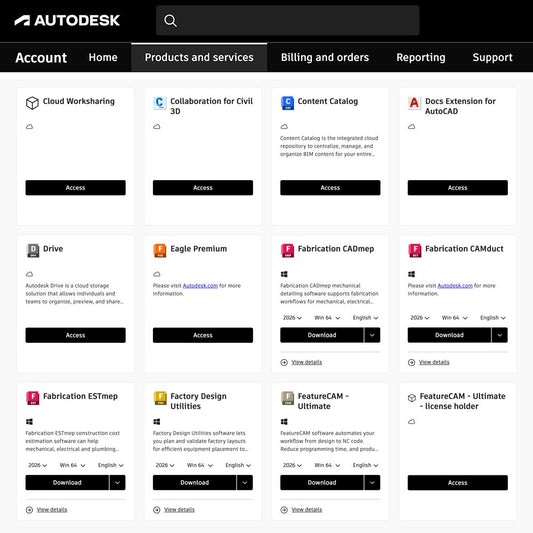Viewport: 533px width, 533px height.
Task: Click Access for Docs Extension for AutoCAD
Action: [x=458, y=188]
